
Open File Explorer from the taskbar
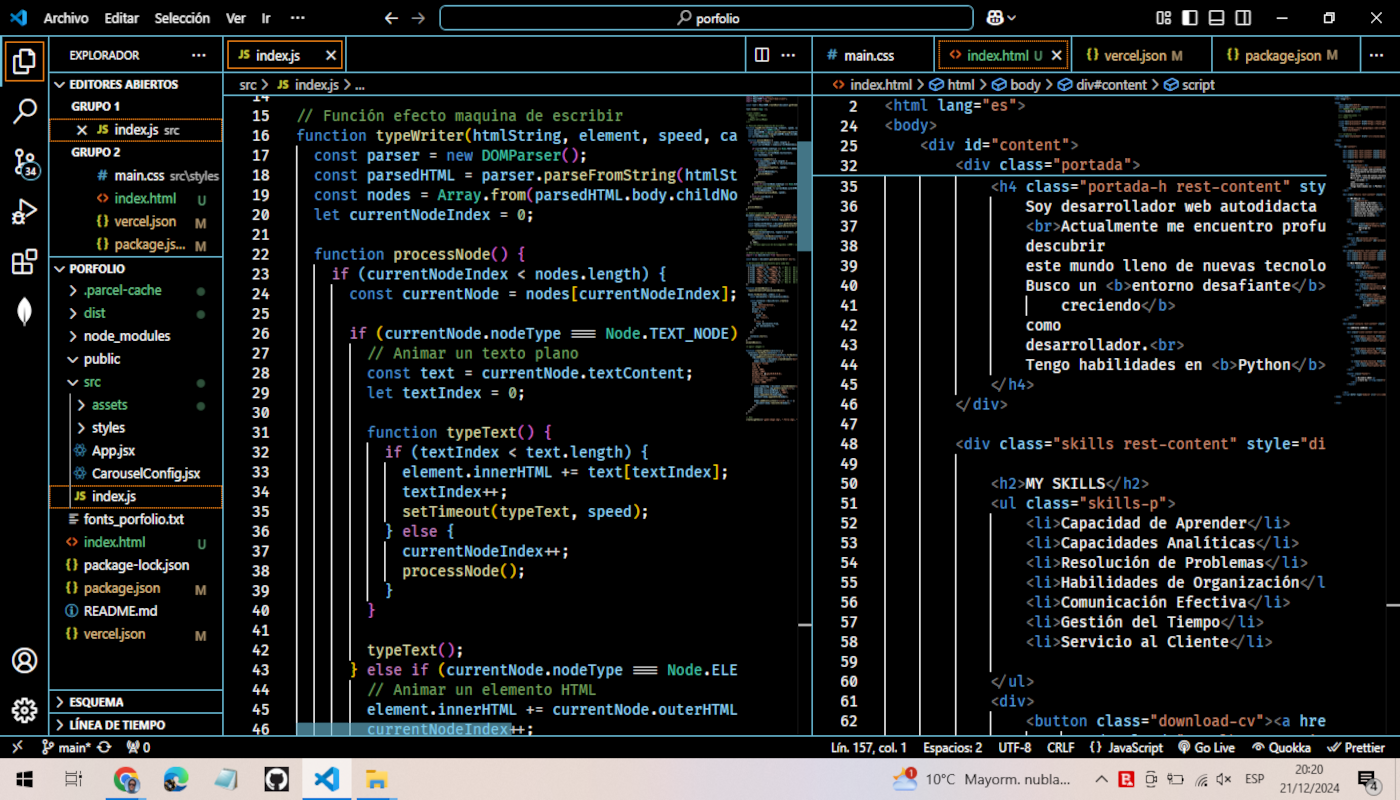pos(376,779)
